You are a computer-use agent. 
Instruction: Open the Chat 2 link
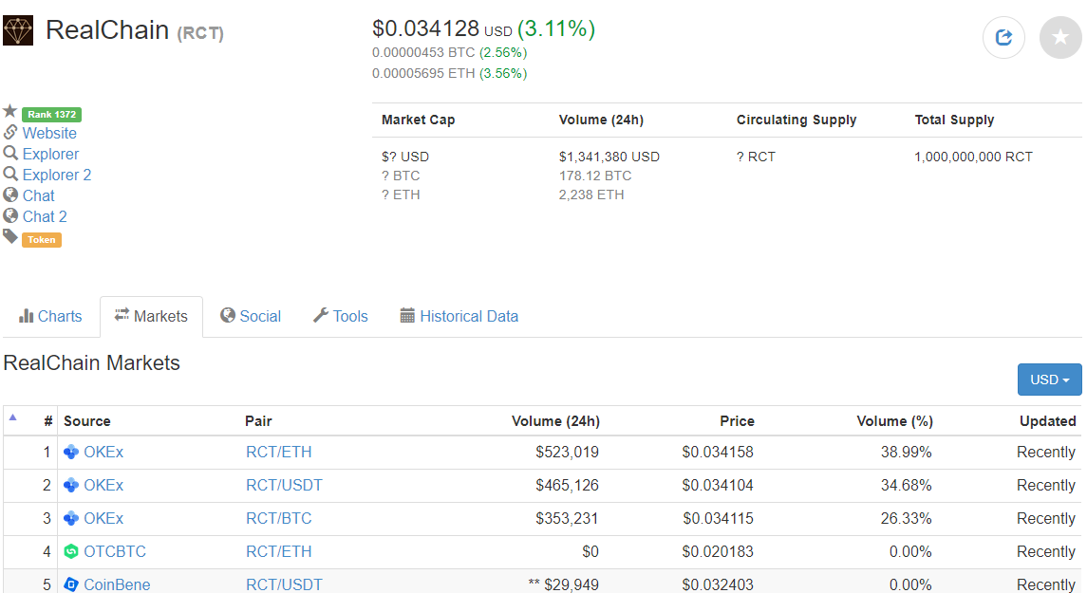44,216
